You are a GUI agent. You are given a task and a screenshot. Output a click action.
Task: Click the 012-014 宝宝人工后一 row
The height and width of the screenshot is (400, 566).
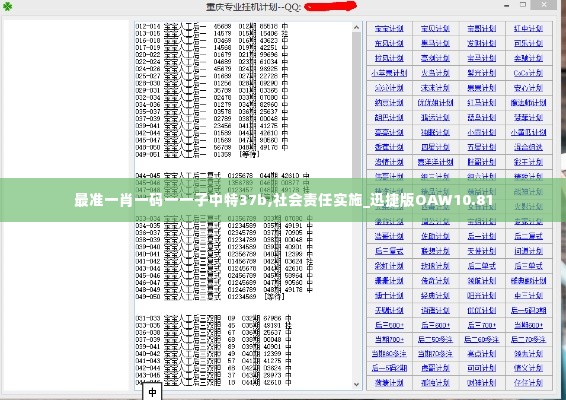[x=212, y=26]
